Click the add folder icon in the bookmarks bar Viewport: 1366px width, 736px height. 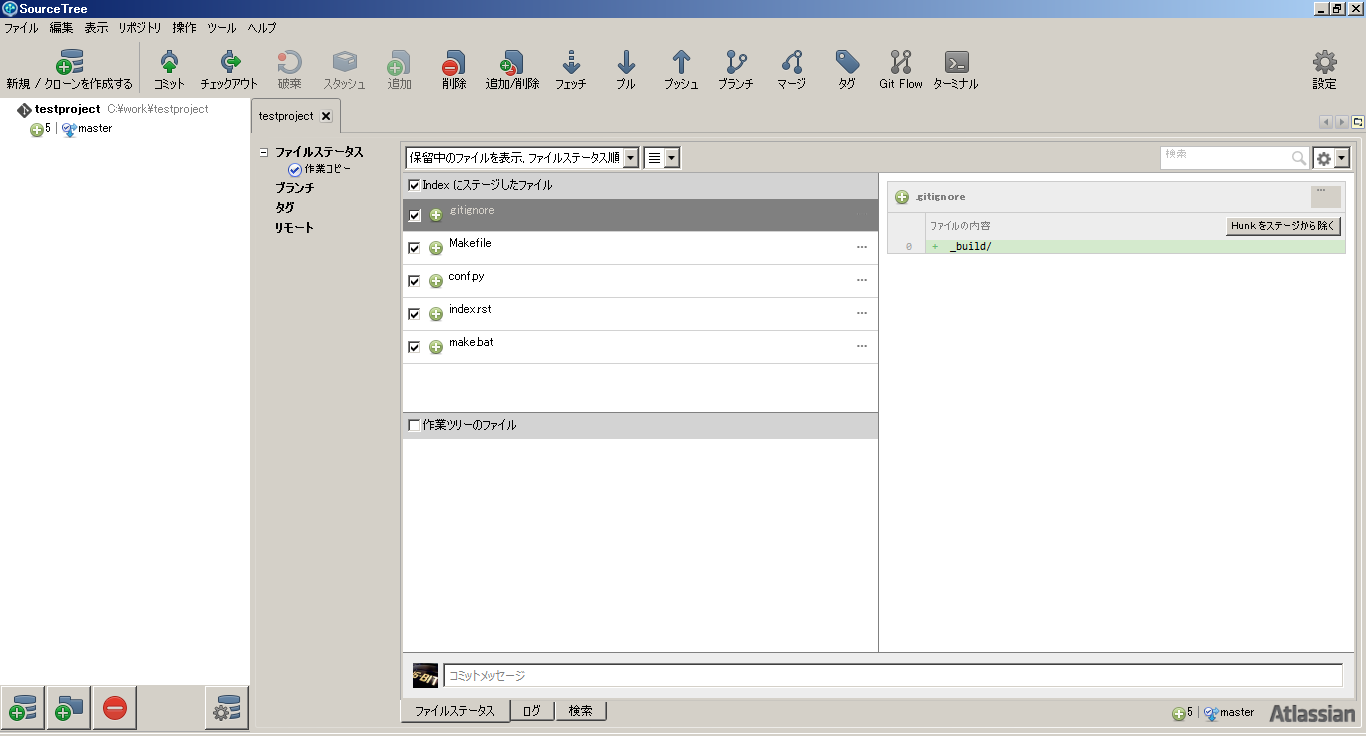point(68,708)
